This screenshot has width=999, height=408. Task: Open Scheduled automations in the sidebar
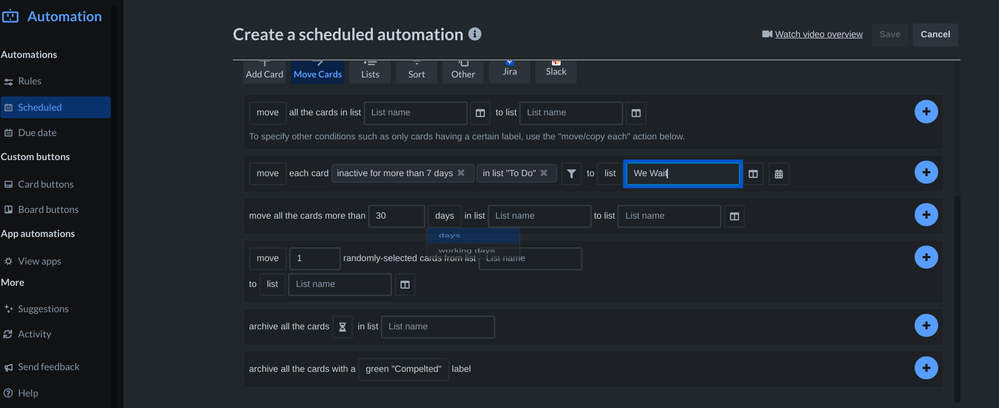coord(55,107)
